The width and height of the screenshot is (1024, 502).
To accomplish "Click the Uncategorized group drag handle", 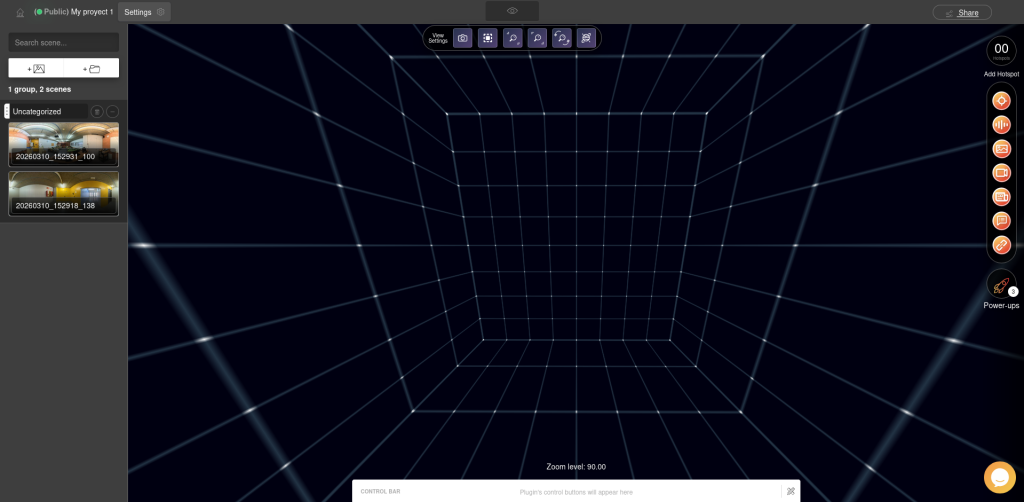I will pyautogui.click(x=7, y=111).
